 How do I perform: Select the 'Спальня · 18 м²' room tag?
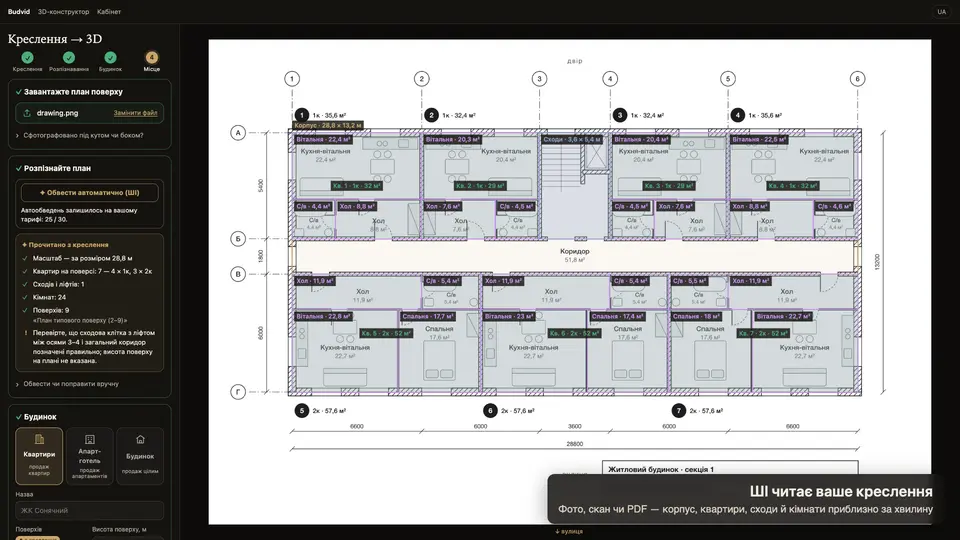coord(696,317)
